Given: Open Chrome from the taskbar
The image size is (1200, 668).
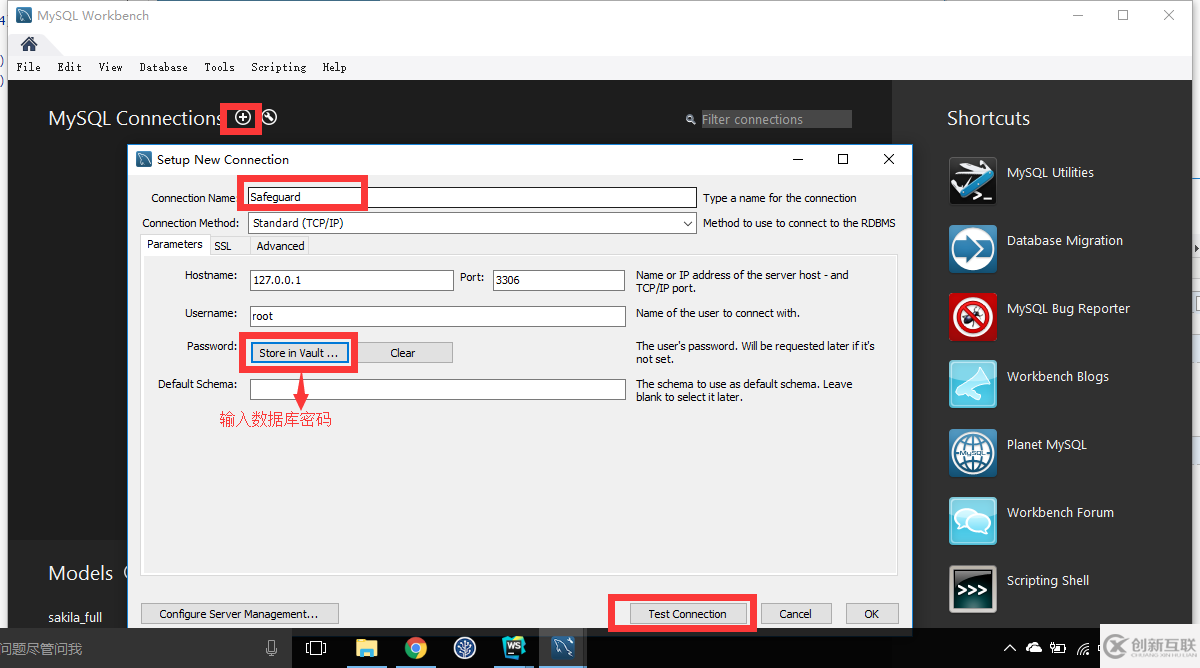Looking at the screenshot, I should click(416, 648).
